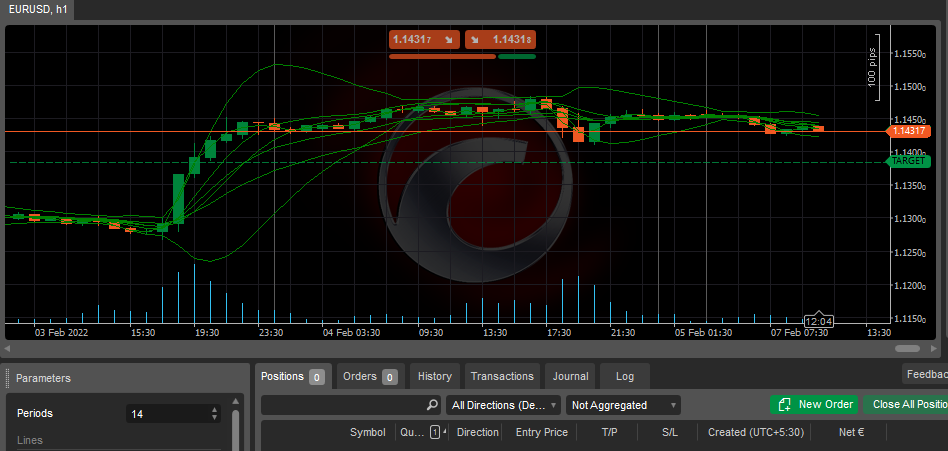Click the 1.15000 price axis label
The image size is (948, 451).
910,88
